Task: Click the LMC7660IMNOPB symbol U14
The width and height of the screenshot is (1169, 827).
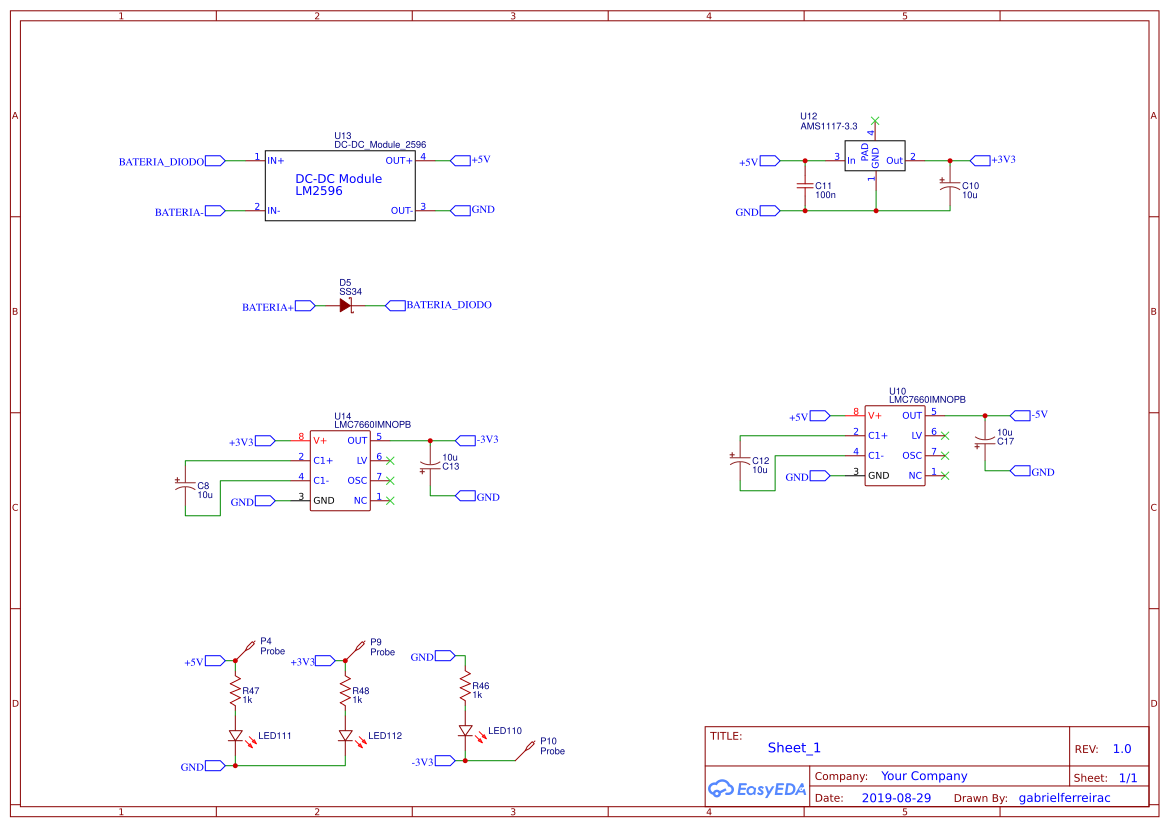Action: (x=340, y=470)
